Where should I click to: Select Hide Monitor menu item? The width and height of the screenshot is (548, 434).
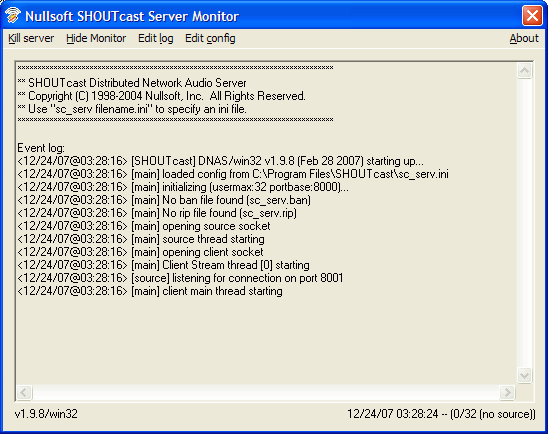pyautogui.click(x=96, y=38)
